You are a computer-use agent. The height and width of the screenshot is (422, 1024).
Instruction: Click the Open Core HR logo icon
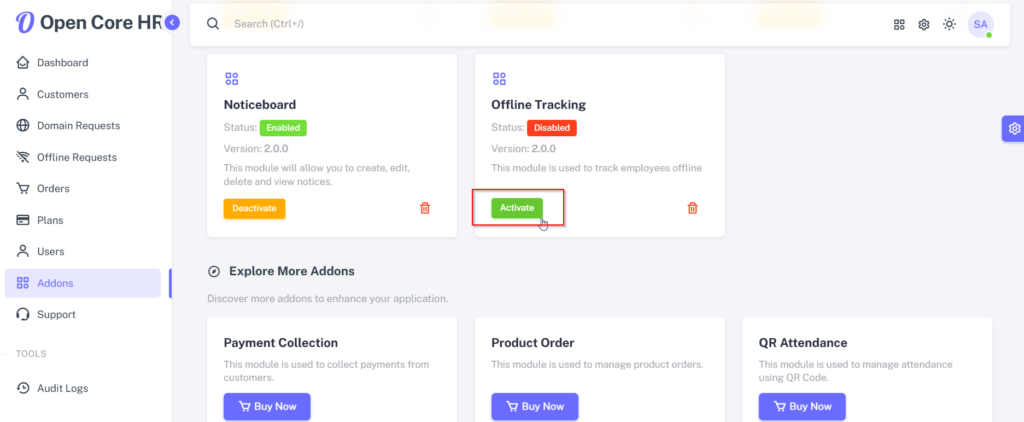tap(25, 22)
